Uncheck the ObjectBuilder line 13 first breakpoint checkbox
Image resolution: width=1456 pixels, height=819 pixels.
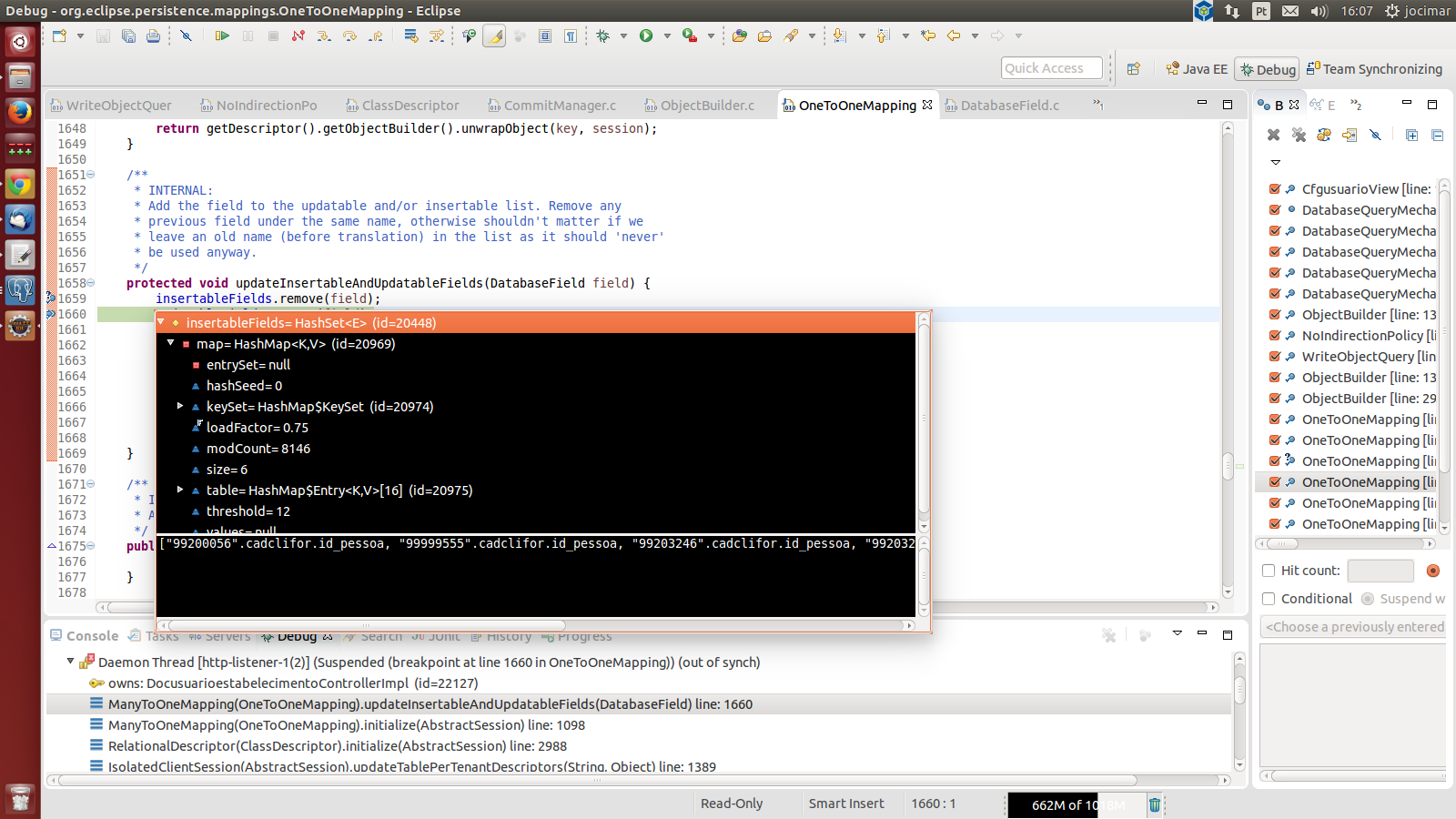coord(1275,315)
